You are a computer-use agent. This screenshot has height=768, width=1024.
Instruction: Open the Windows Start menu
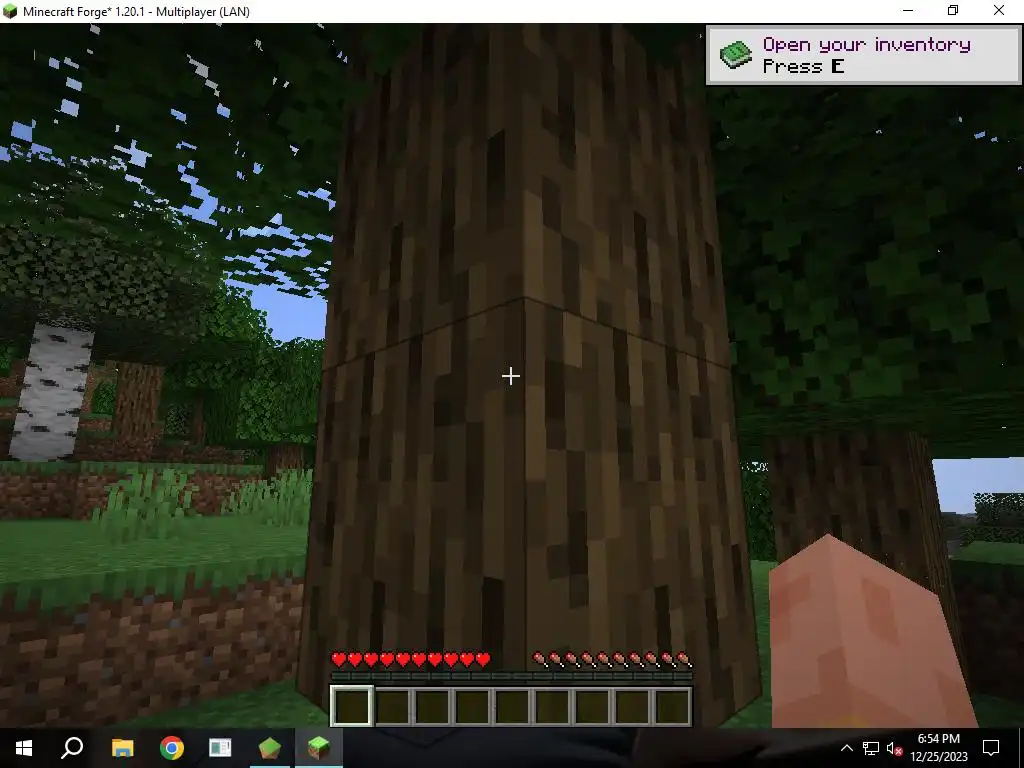coord(24,748)
